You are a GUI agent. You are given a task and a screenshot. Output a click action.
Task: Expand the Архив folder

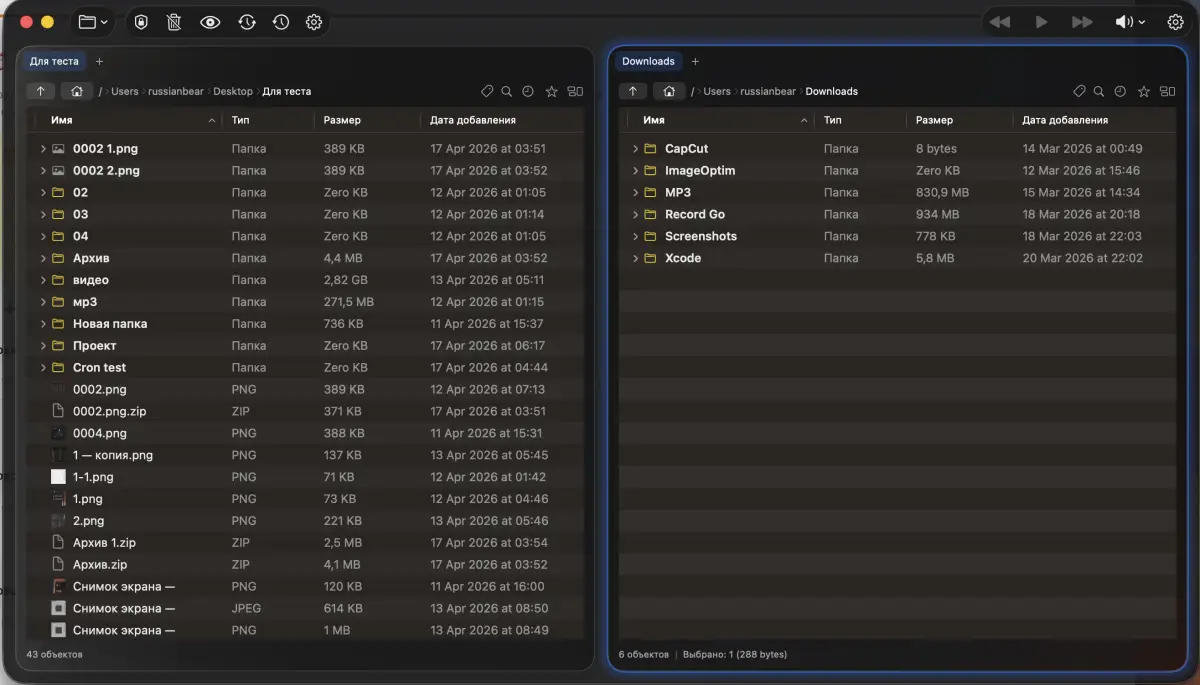point(43,258)
